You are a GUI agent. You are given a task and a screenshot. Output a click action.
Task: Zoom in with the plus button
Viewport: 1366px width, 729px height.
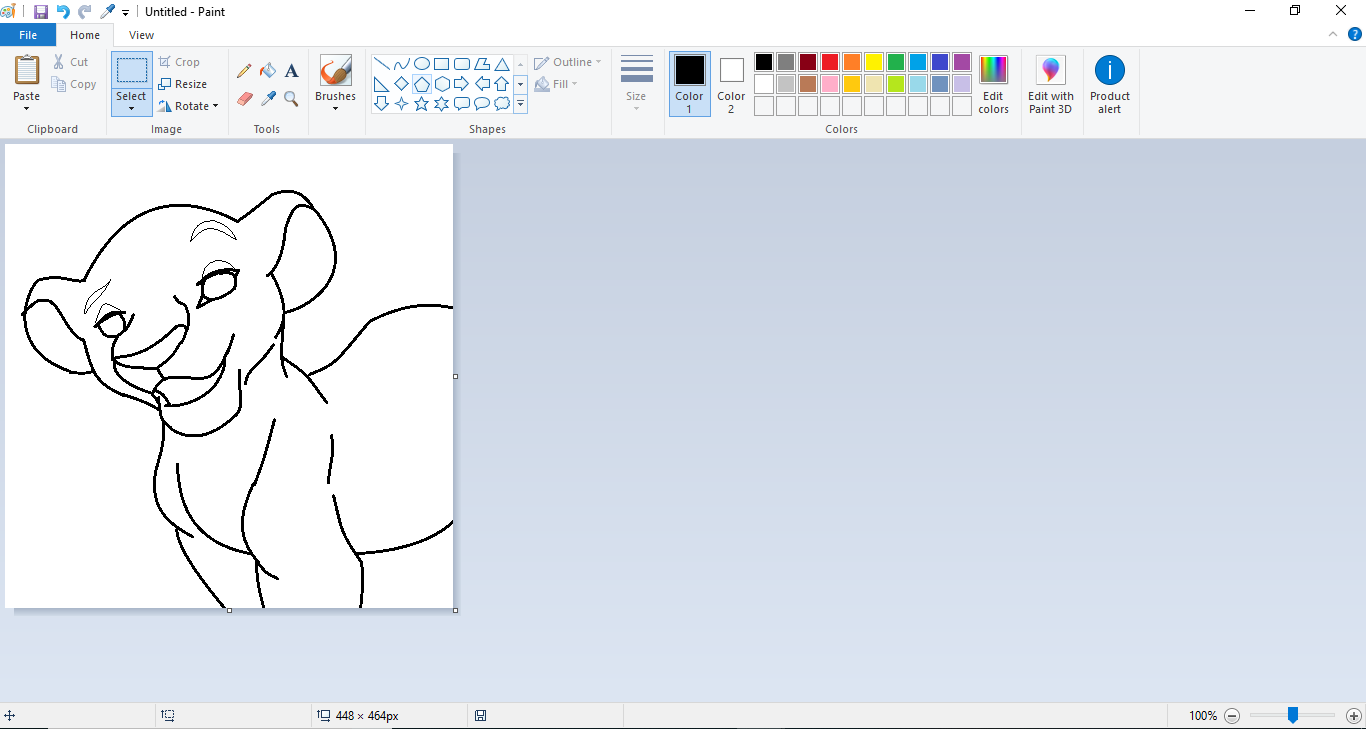pos(1354,716)
